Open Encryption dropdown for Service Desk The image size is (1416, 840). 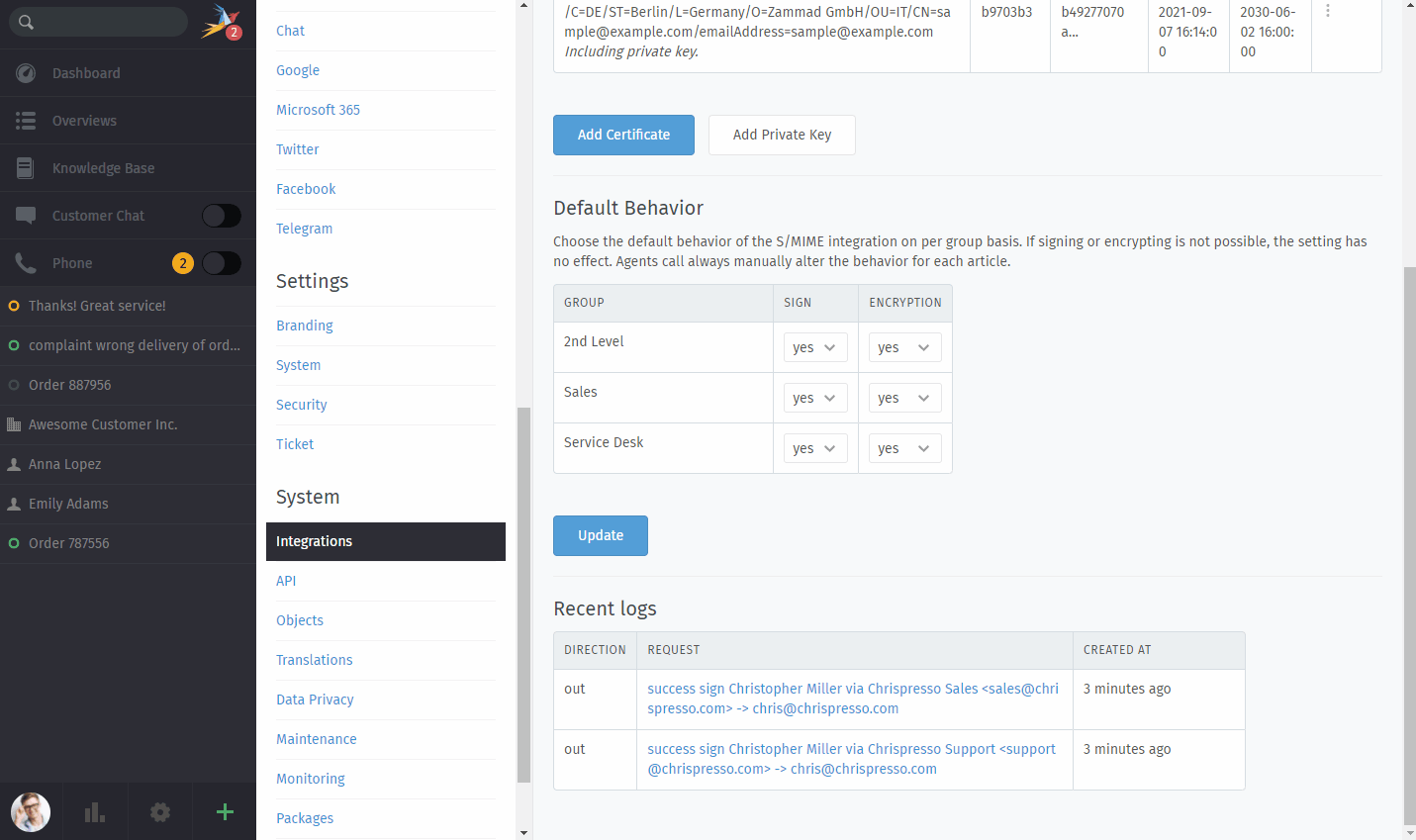[905, 448]
